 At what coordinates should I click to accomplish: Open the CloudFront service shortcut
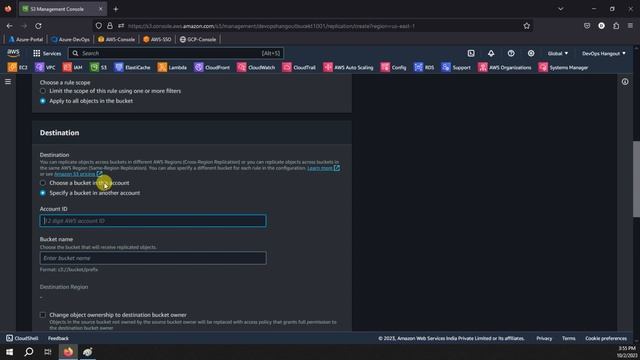coord(212,67)
